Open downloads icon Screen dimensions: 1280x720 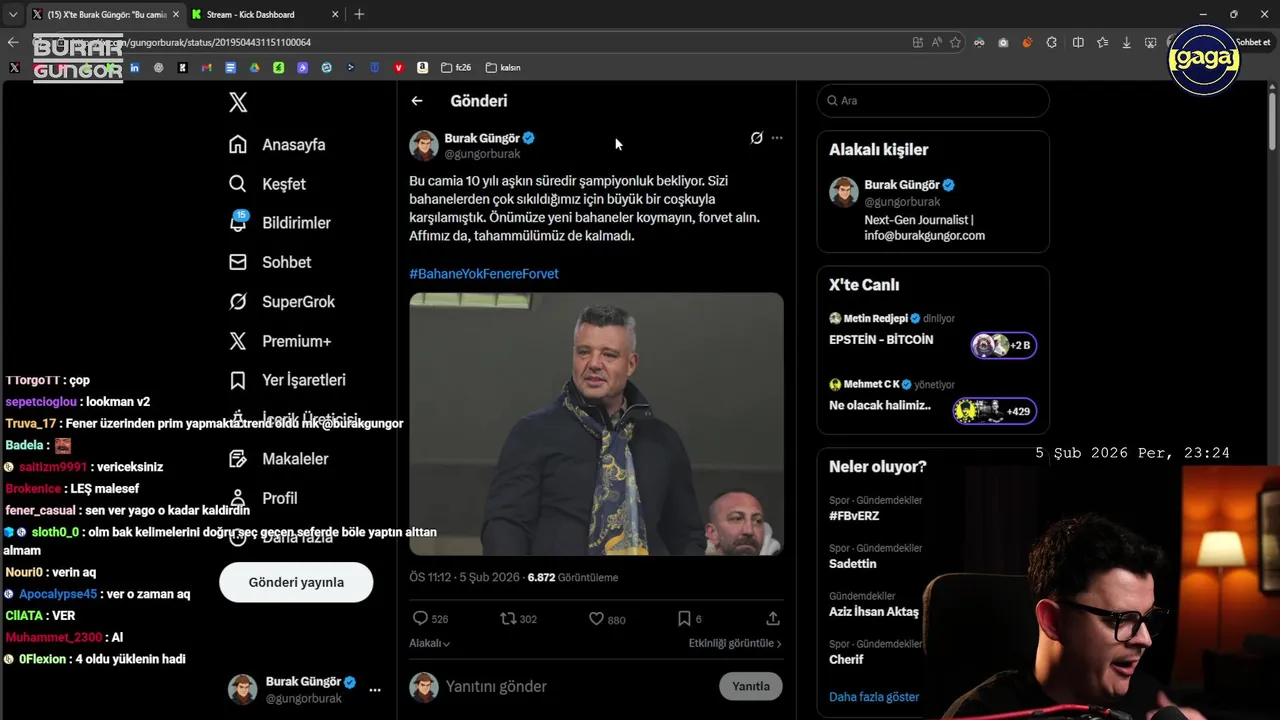1126,42
